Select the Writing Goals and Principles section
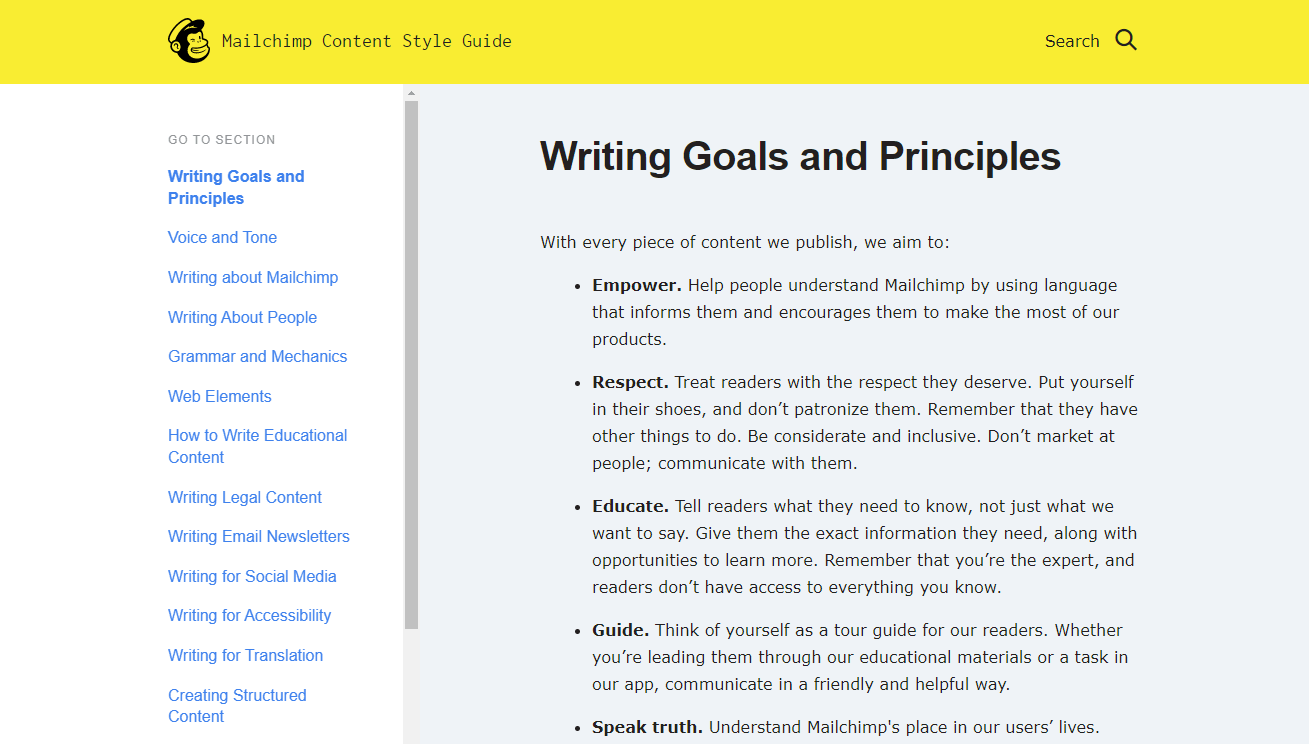The image size is (1309, 744). [x=236, y=187]
